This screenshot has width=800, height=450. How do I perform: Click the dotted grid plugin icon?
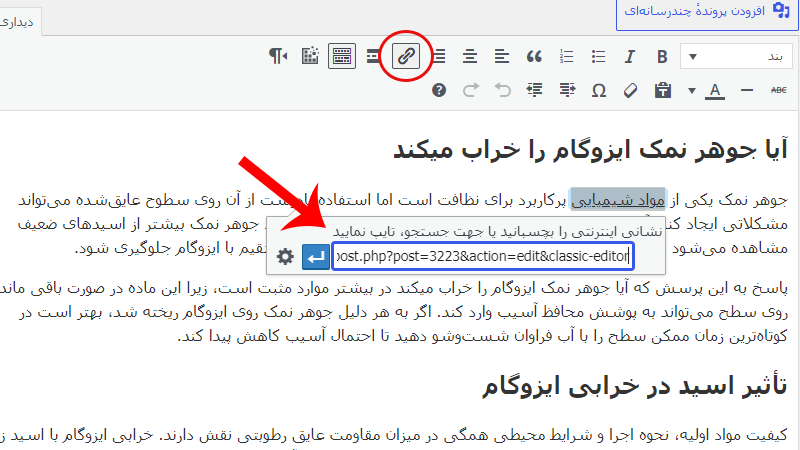pos(310,56)
